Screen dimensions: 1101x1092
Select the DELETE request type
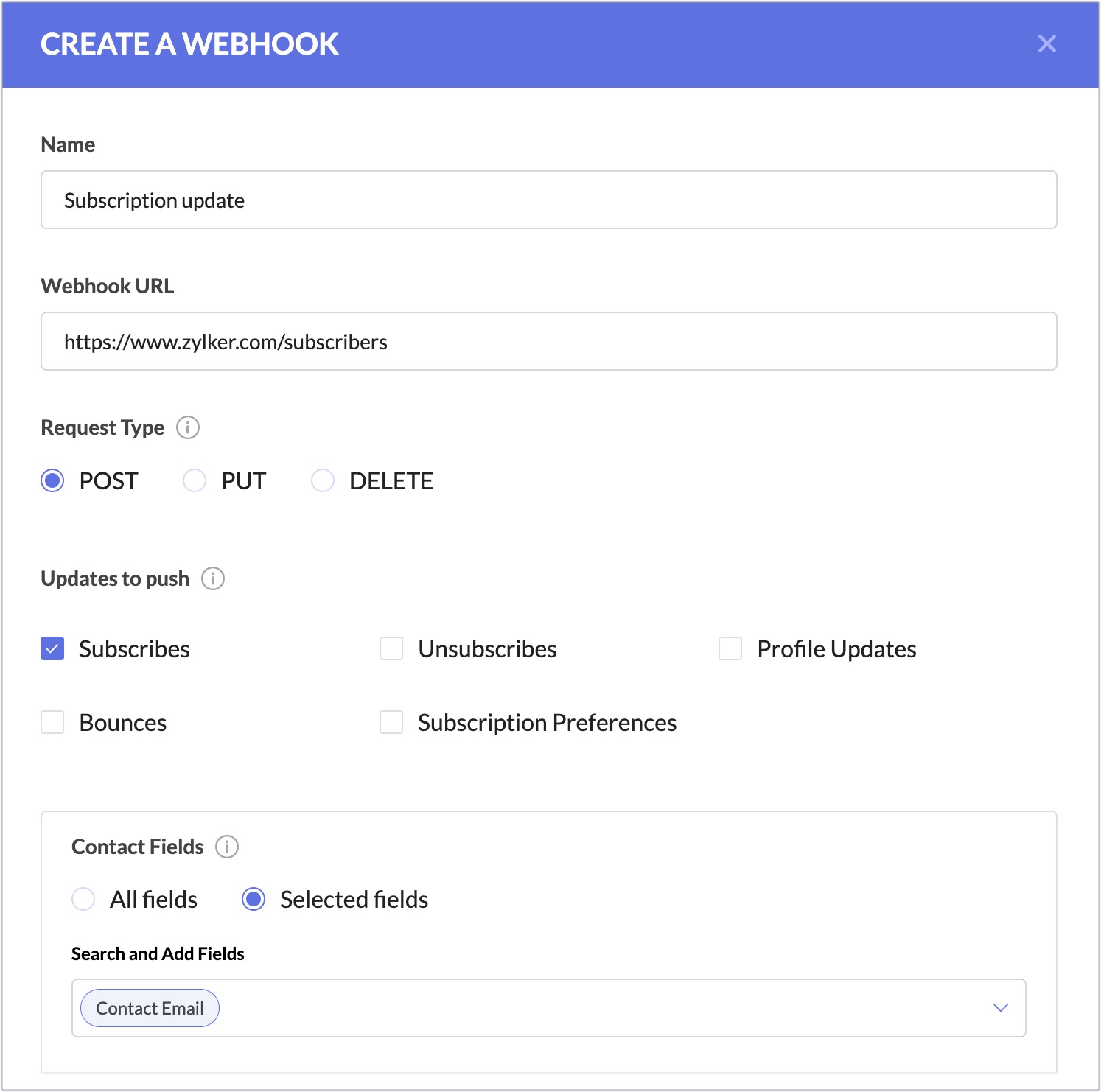pyautogui.click(x=323, y=481)
